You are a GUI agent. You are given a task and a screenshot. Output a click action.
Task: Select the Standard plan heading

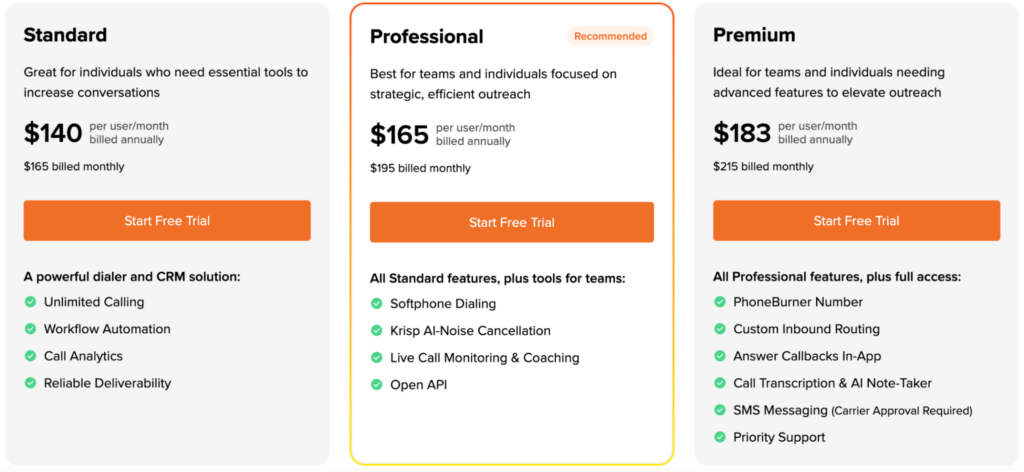pyautogui.click(x=65, y=35)
